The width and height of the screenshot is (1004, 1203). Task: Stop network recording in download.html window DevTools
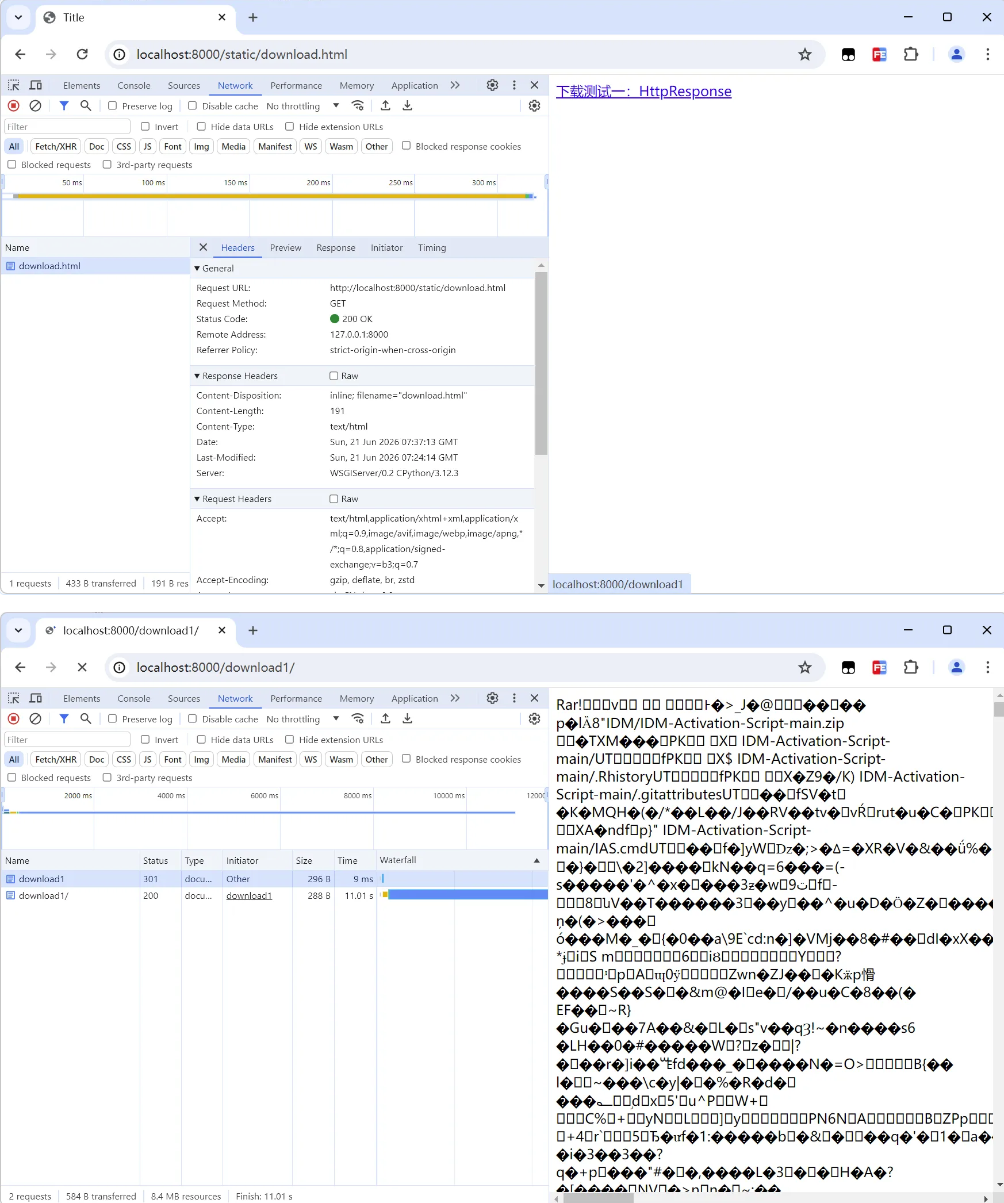coord(14,106)
